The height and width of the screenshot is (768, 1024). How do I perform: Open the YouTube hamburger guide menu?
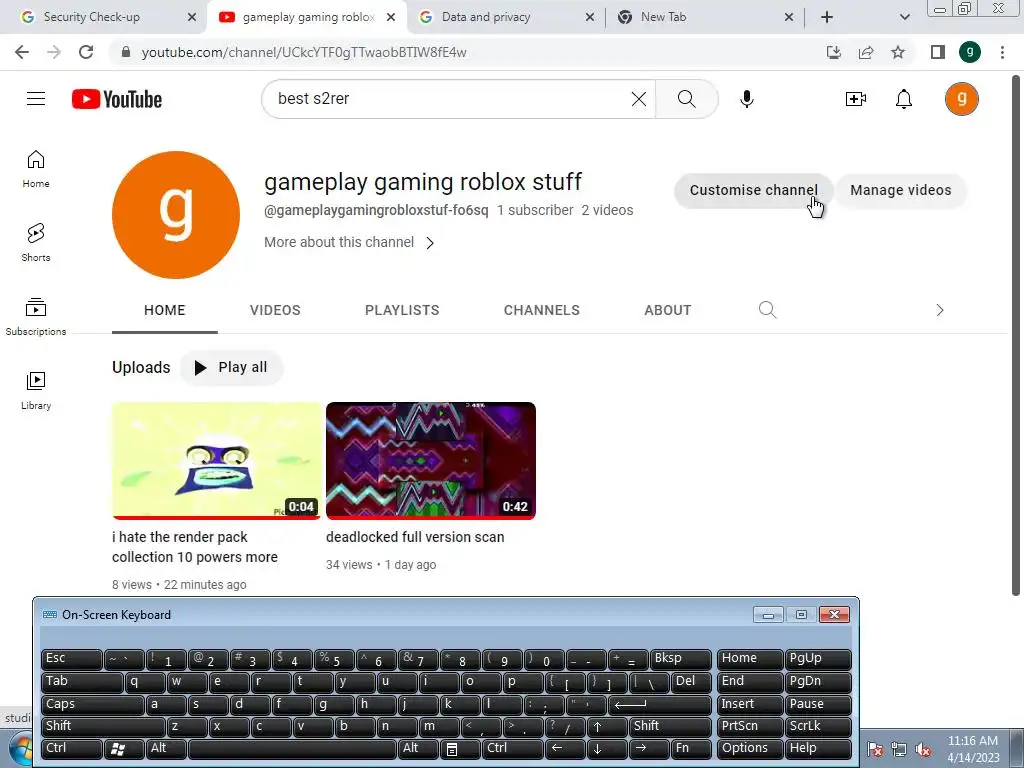pyautogui.click(x=36, y=99)
